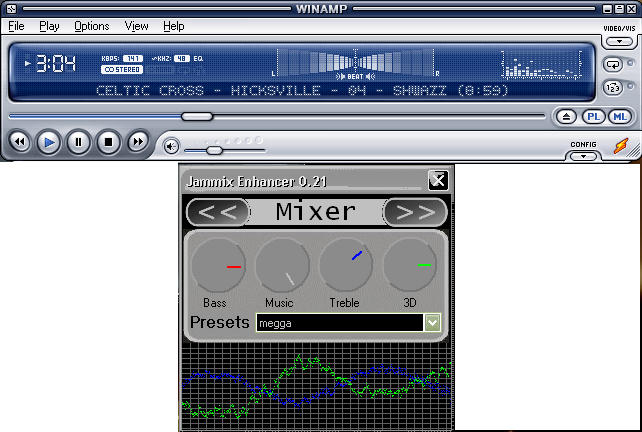
Task: Click the 3D knob
Action: [x=410, y=265]
